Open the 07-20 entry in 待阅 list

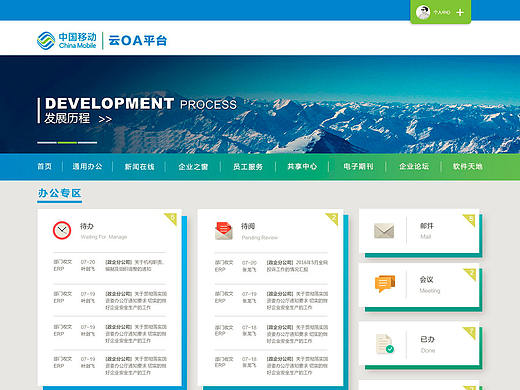click(271, 266)
